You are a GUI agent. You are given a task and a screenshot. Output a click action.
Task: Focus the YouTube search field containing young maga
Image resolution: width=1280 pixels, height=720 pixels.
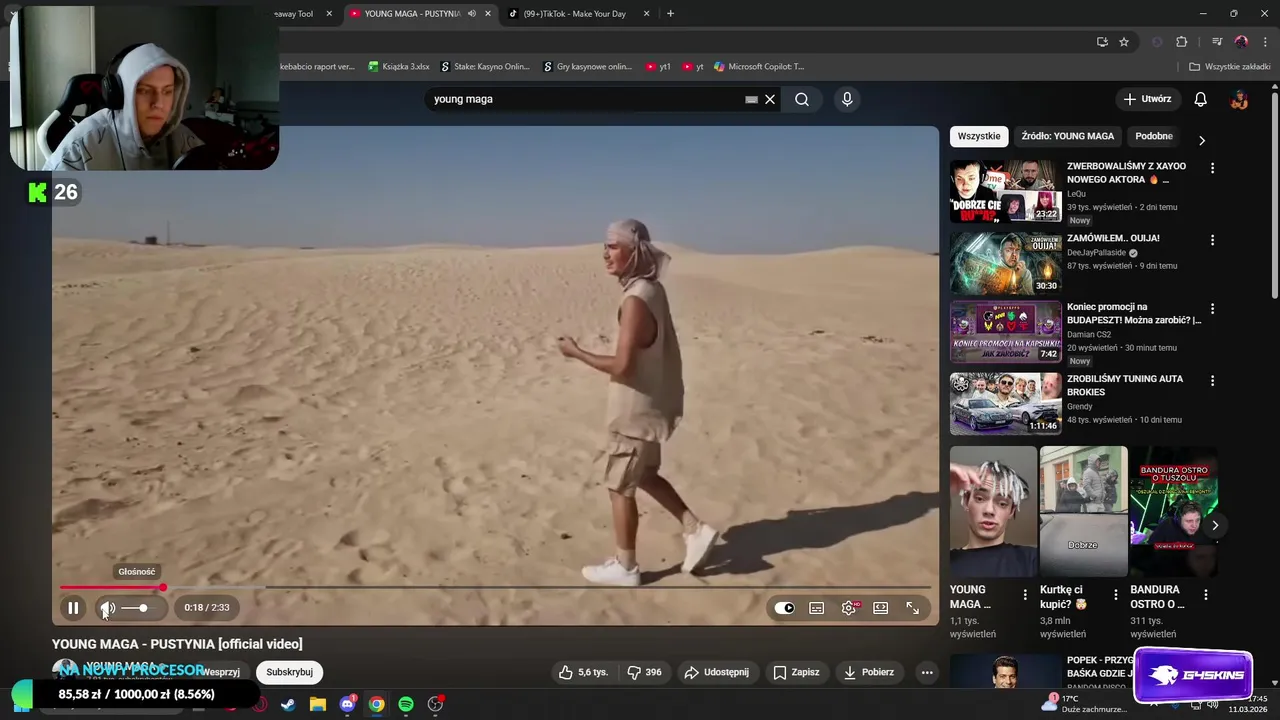coord(585,99)
